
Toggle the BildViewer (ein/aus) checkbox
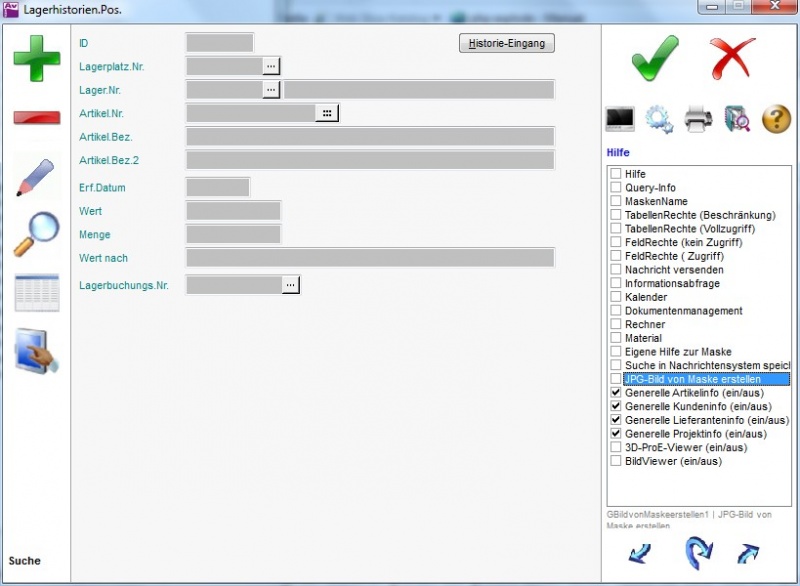(616, 461)
